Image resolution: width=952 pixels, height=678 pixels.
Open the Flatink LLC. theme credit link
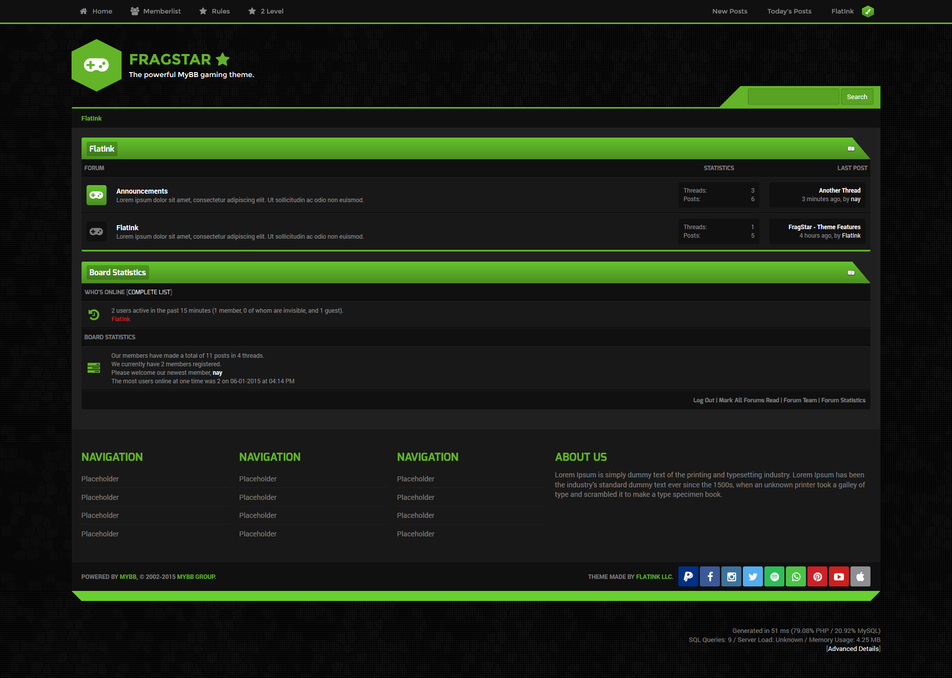pyautogui.click(x=654, y=577)
